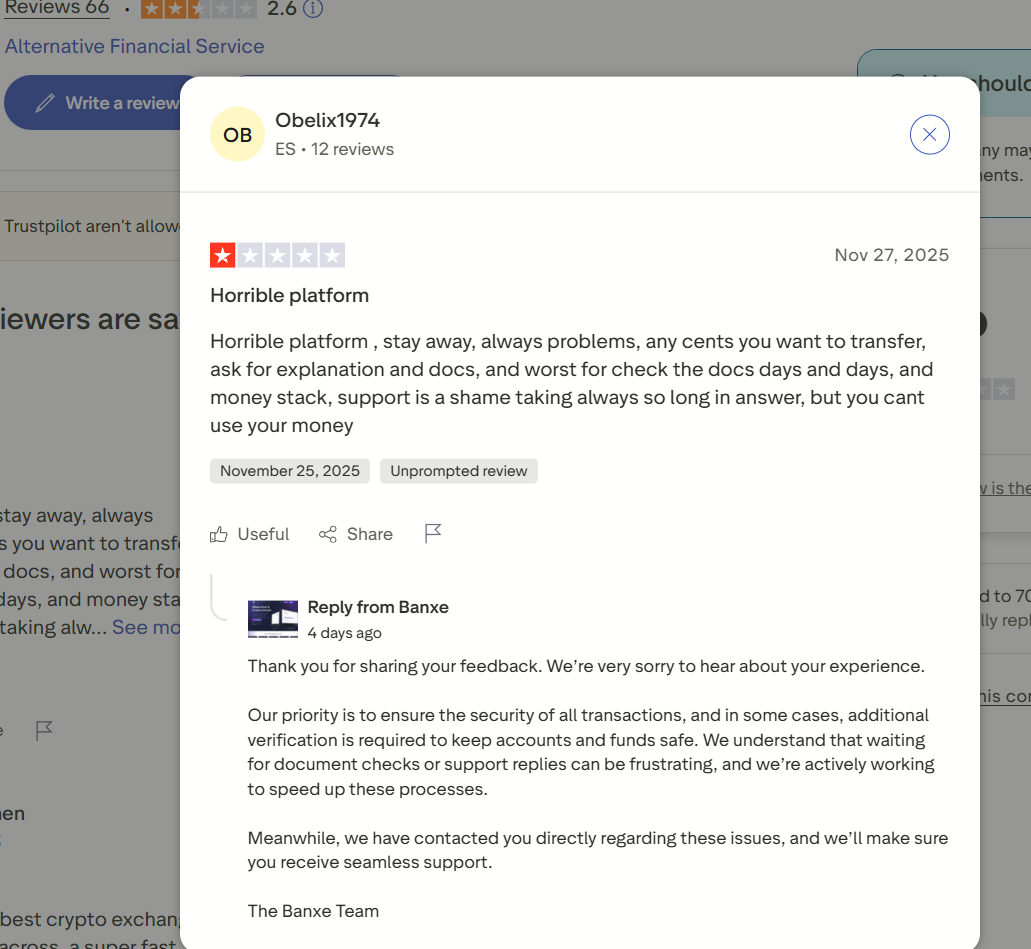Select the Horrible platform review title
This screenshot has height=949, width=1031.
click(x=289, y=295)
